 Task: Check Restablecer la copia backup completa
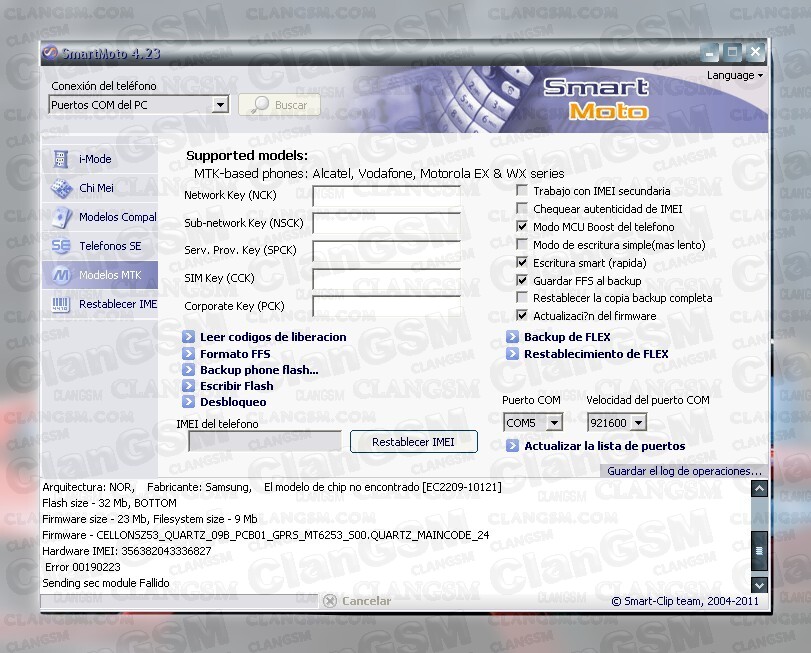pos(522,298)
